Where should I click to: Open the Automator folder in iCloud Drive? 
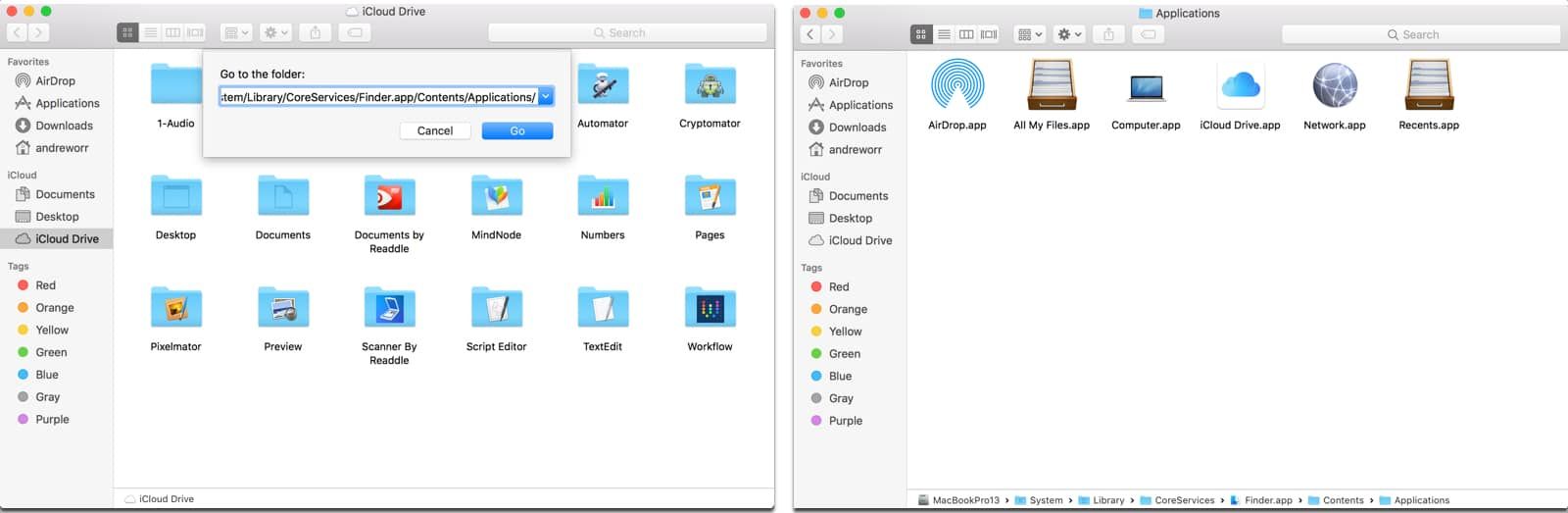(603, 84)
